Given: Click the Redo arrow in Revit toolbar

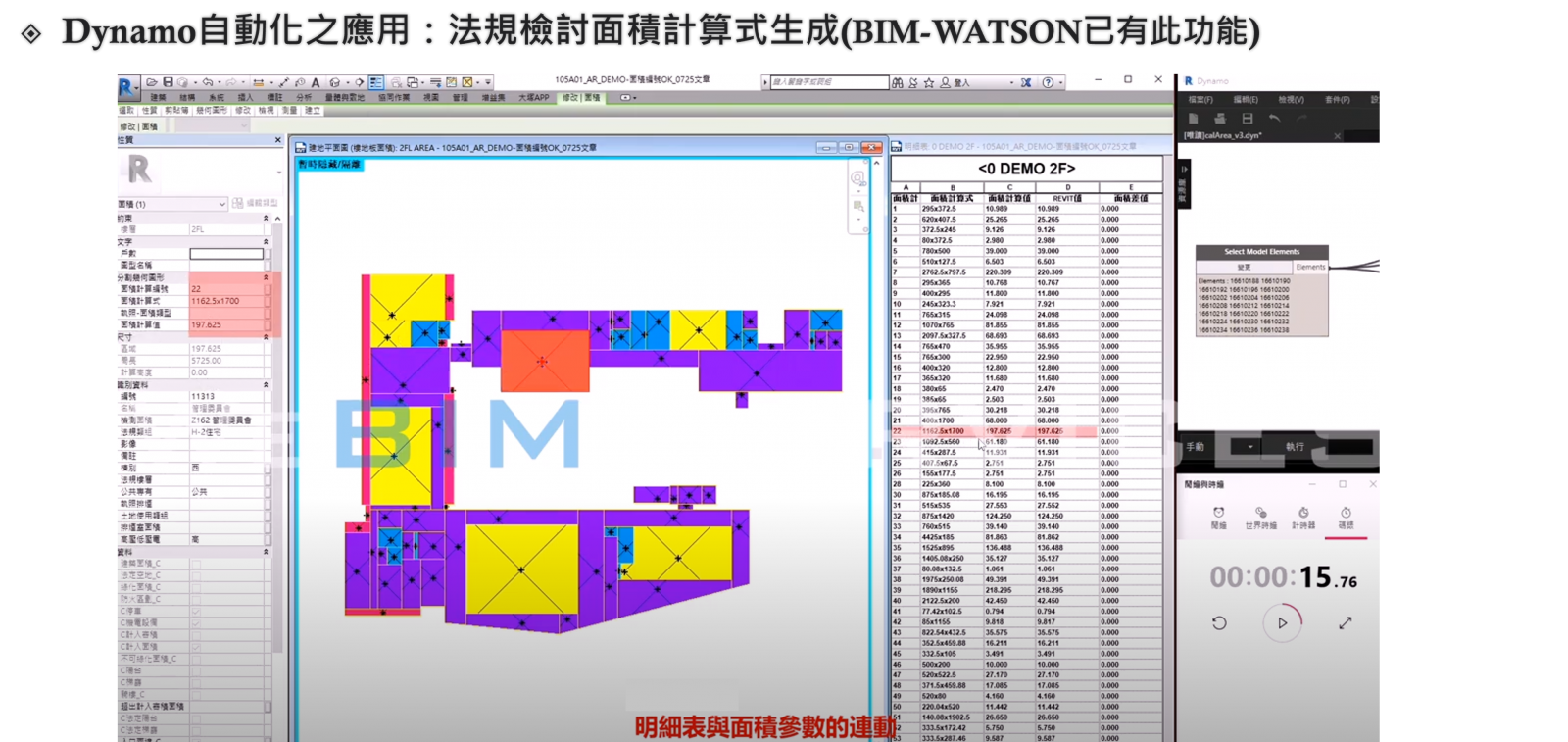Looking at the screenshot, I should pyautogui.click(x=230, y=83).
